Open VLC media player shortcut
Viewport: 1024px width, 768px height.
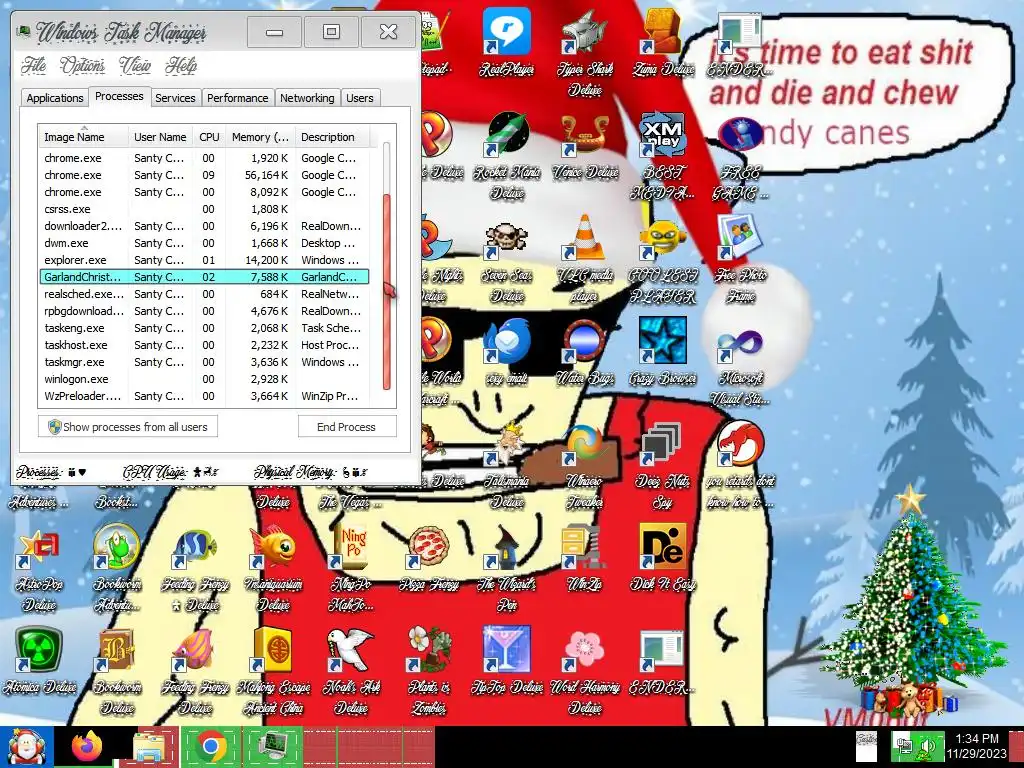[584, 260]
